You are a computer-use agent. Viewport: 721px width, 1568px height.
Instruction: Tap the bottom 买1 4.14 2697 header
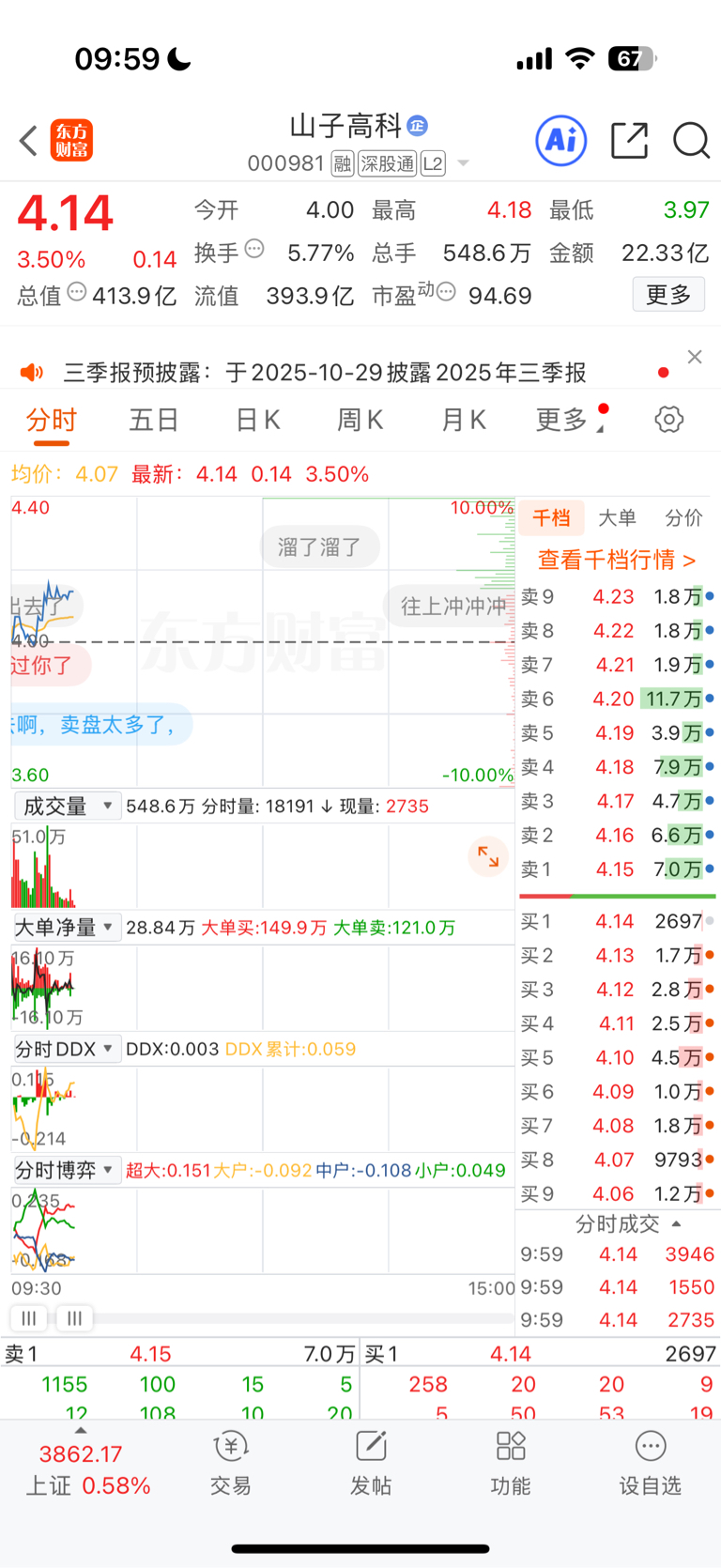pos(540,1354)
